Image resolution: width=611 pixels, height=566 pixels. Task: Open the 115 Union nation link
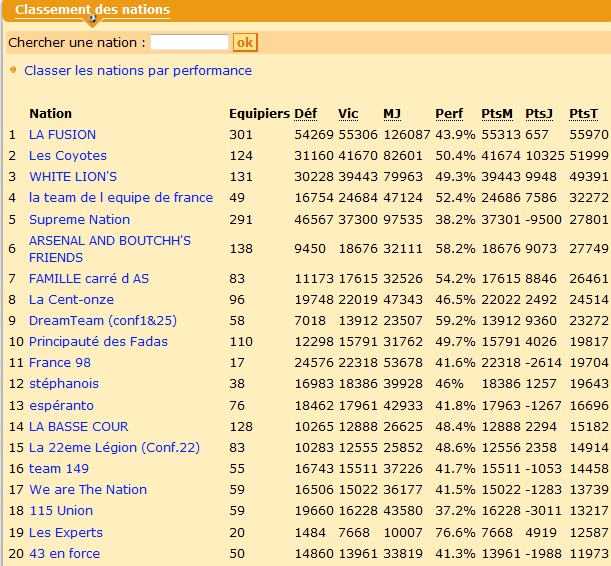click(61, 511)
